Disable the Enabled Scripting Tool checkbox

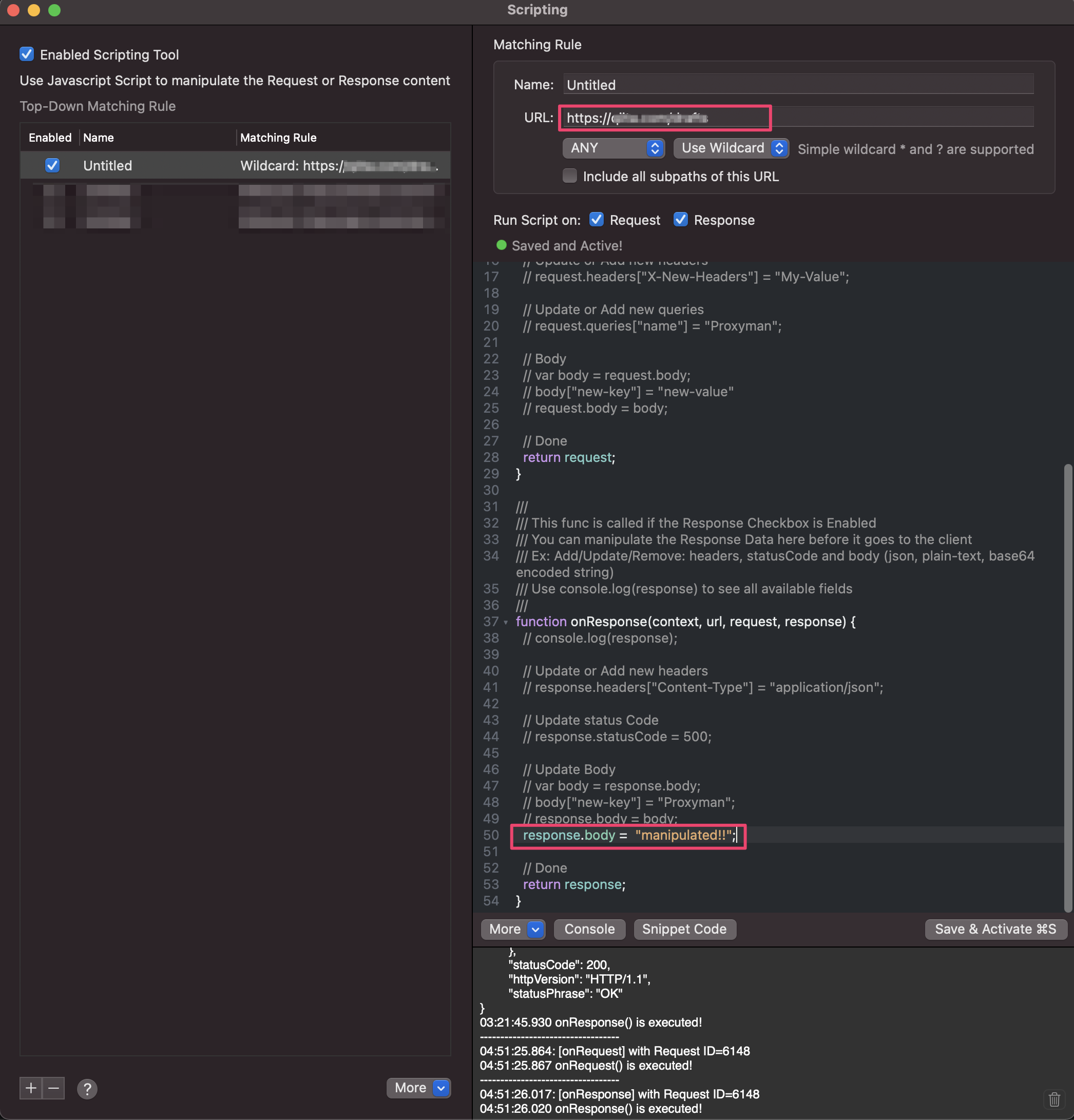coord(27,54)
